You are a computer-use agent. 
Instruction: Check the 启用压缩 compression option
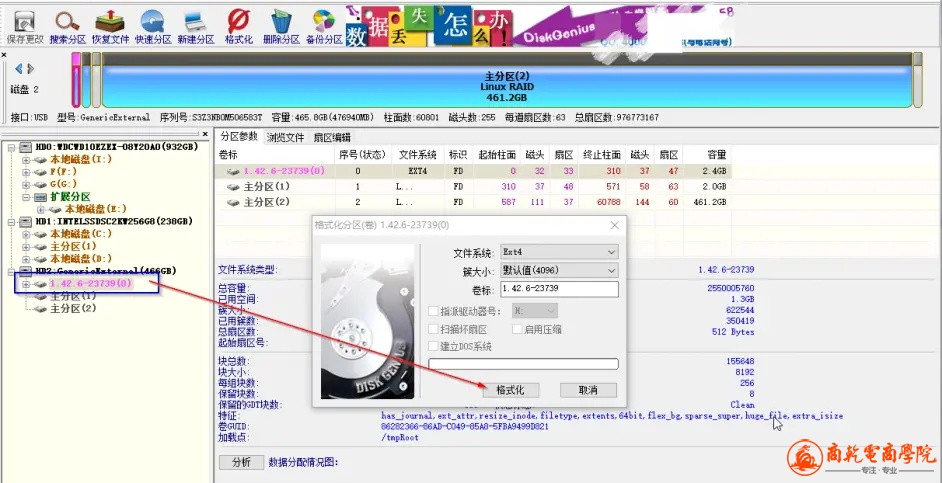pyautogui.click(x=518, y=329)
